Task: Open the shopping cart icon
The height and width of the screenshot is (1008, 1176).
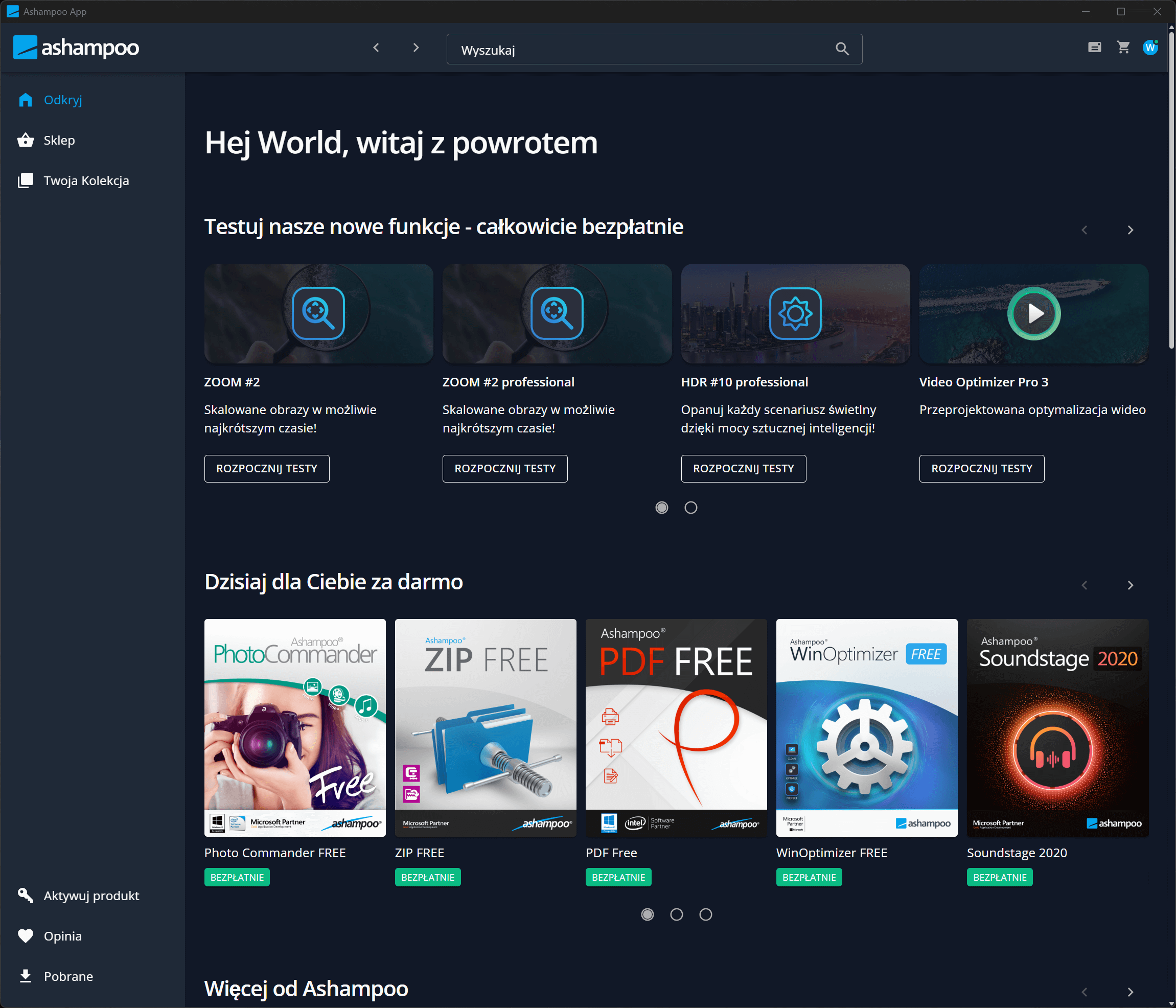Action: [x=1123, y=47]
